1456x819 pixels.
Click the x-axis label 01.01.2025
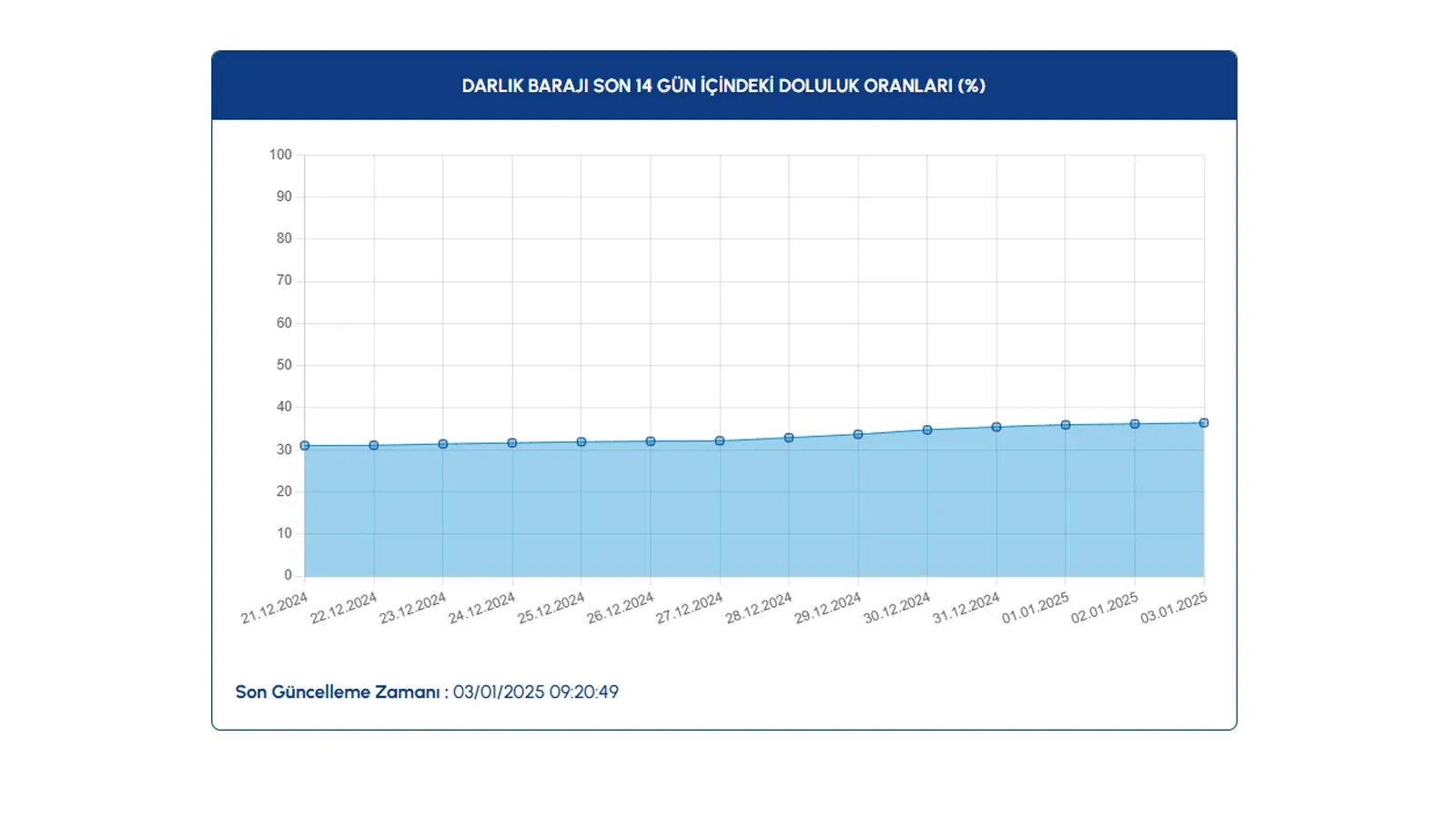point(1035,608)
